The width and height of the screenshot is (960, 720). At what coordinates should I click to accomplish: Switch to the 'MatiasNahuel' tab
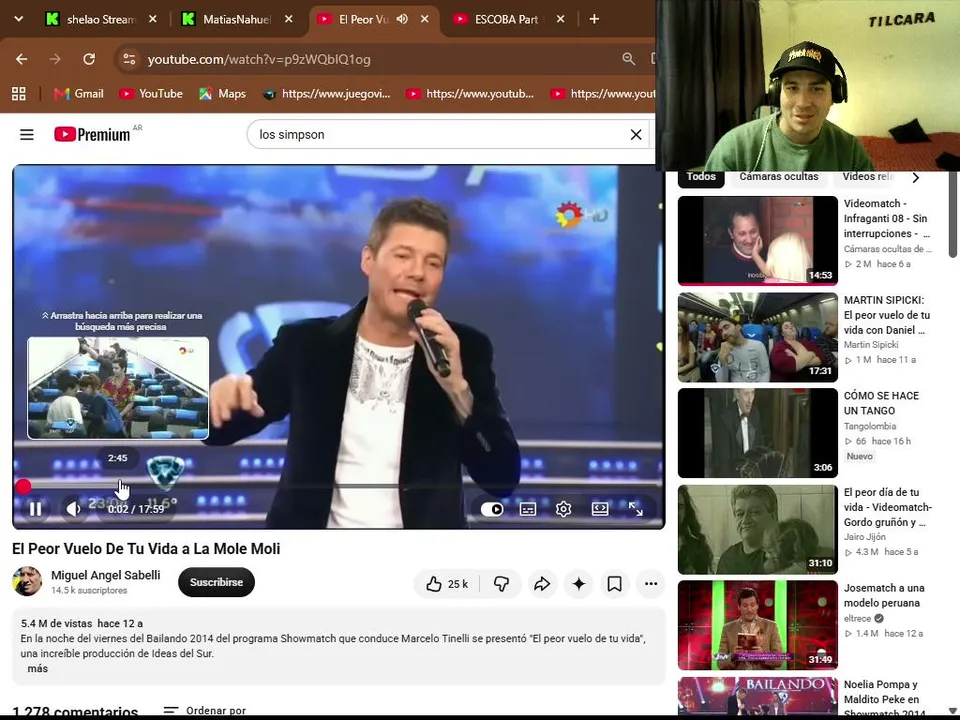tap(237, 20)
